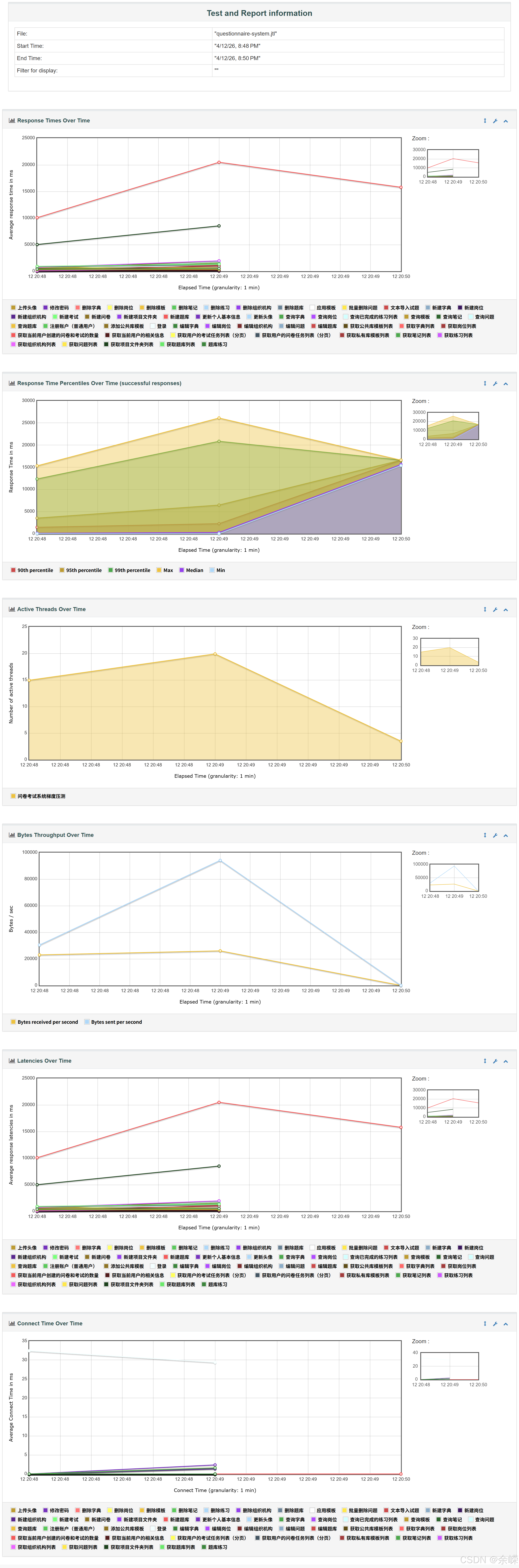Click the up-down arrows icon on Latencies Over Time

[x=485, y=1061]
